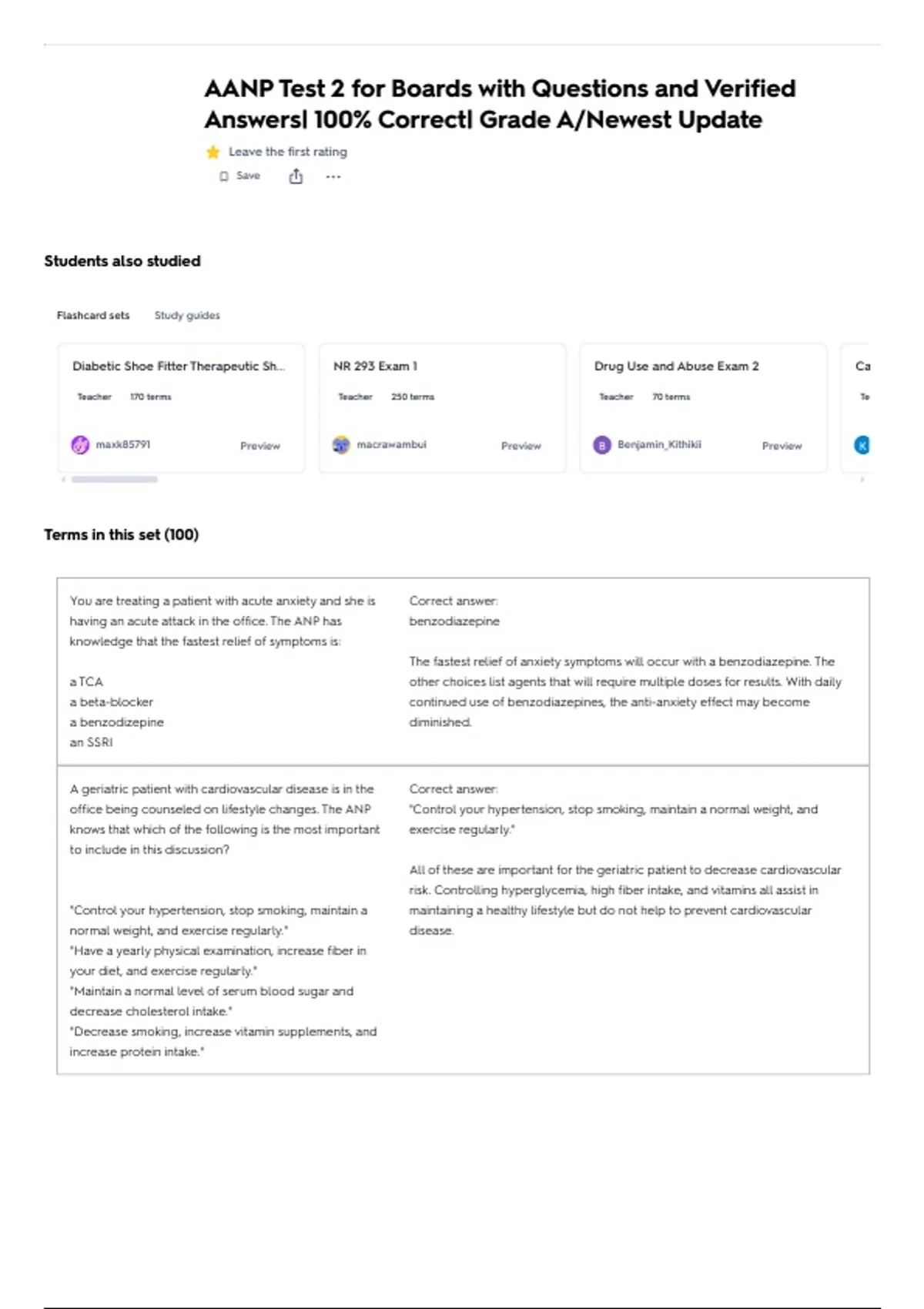Screen dimensions: 924x1309
Task: Open the three-dot more options menu
Action: pyautogui.click(x=333, y=176)
